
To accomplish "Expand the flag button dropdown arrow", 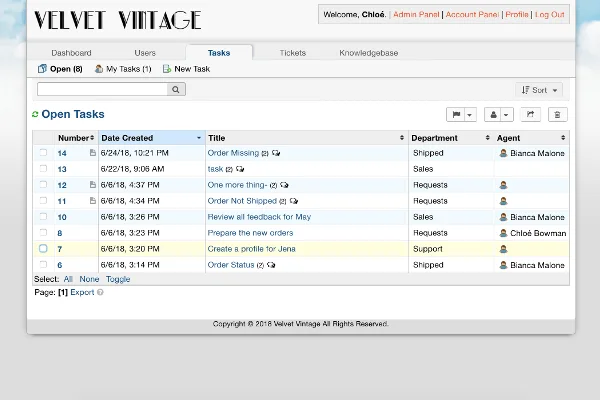I will 470,114.
